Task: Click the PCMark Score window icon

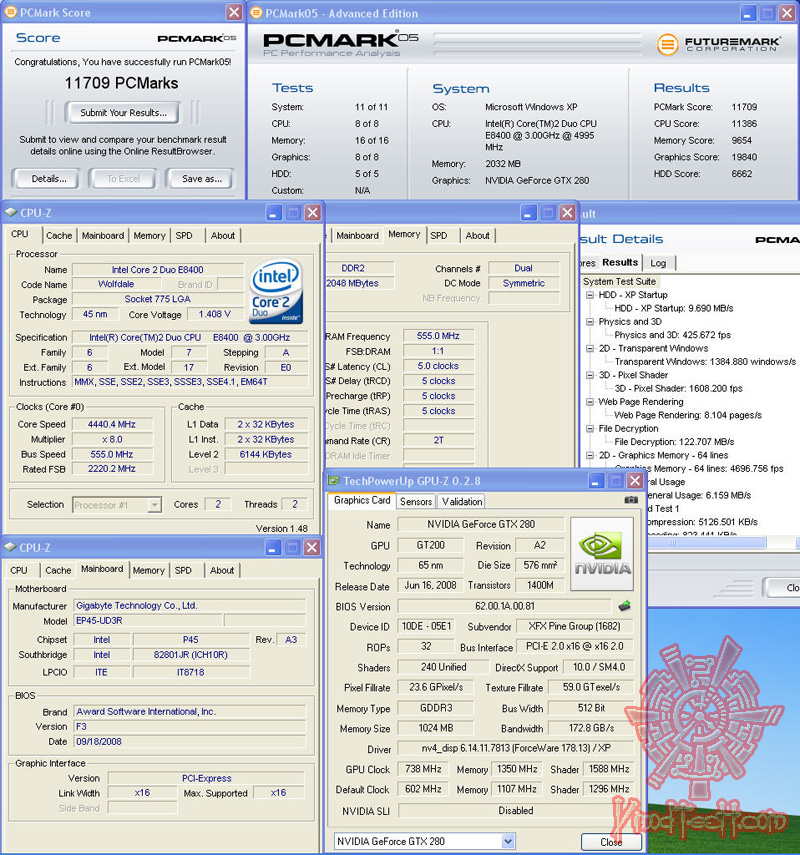Action: 10,12
